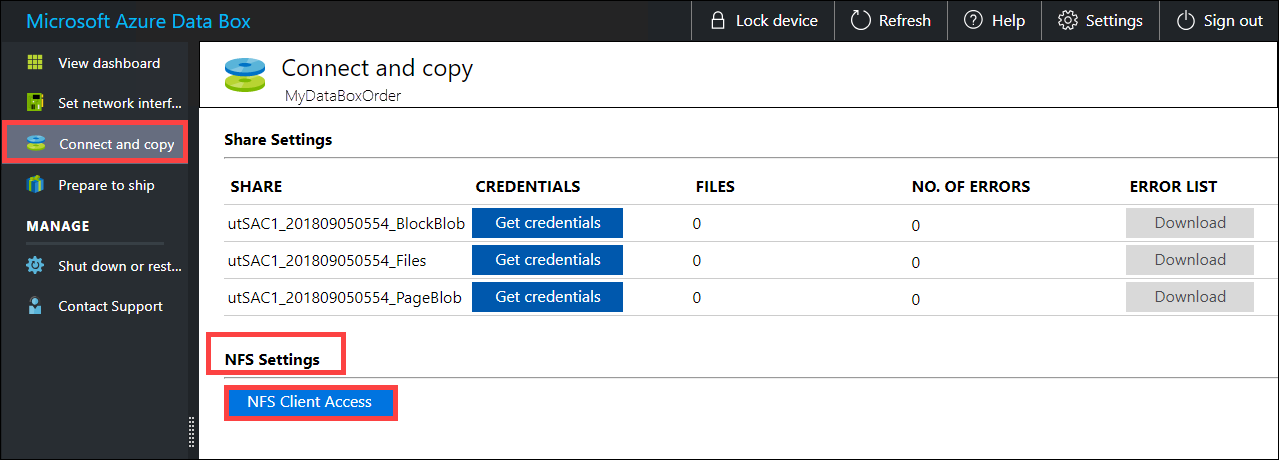Click the sidebar resize grip handle

pyautogui.click(x=191, y=432)
